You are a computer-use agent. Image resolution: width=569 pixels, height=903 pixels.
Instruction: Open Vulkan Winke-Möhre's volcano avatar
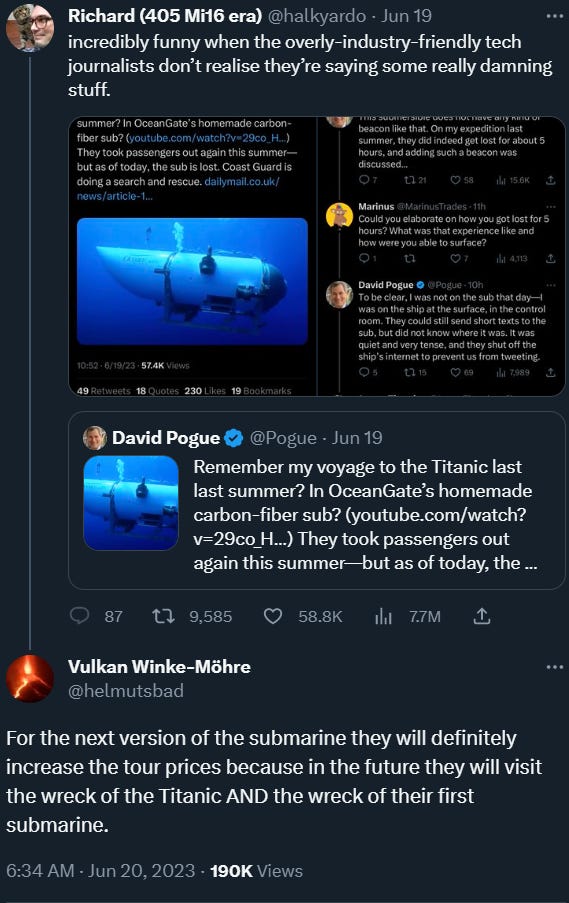pos(30,678)
